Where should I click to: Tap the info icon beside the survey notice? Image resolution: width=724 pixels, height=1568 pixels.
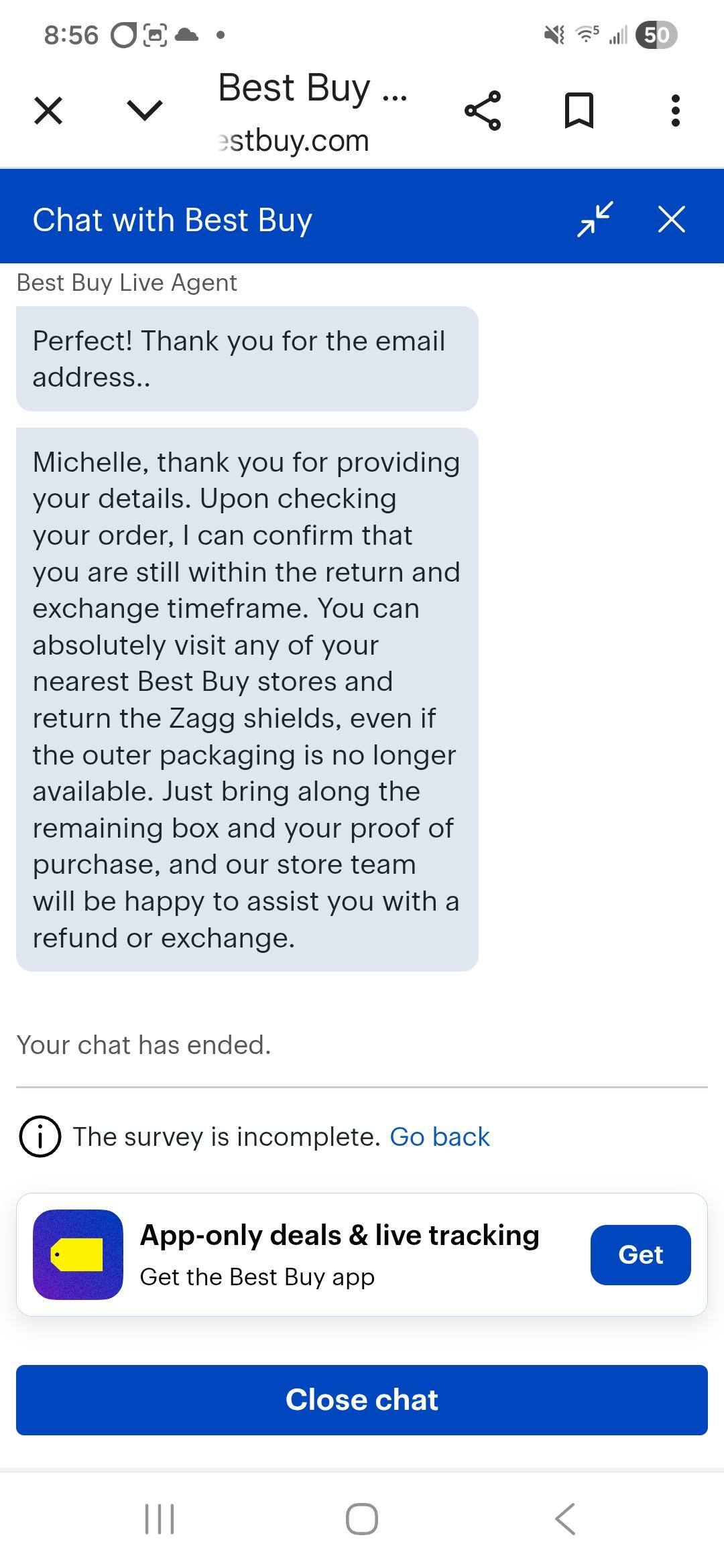(x=39, y=1136)
